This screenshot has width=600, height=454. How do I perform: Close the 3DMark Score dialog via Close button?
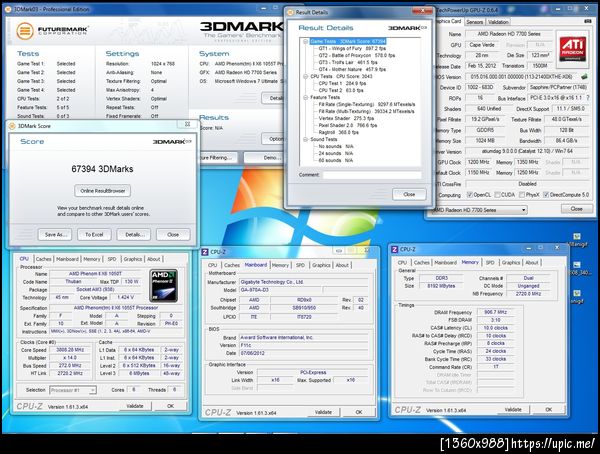tap(173, 235)
